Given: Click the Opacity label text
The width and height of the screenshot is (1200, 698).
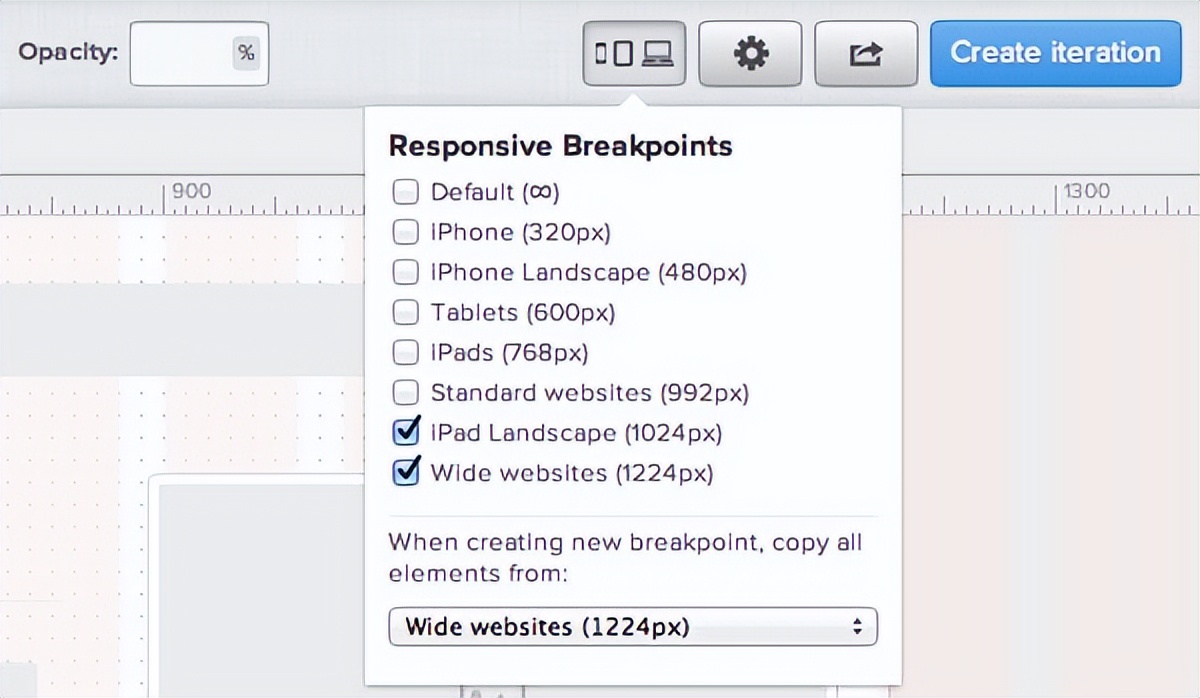Looking at the screenshot, I should click(x=68, y=52).
